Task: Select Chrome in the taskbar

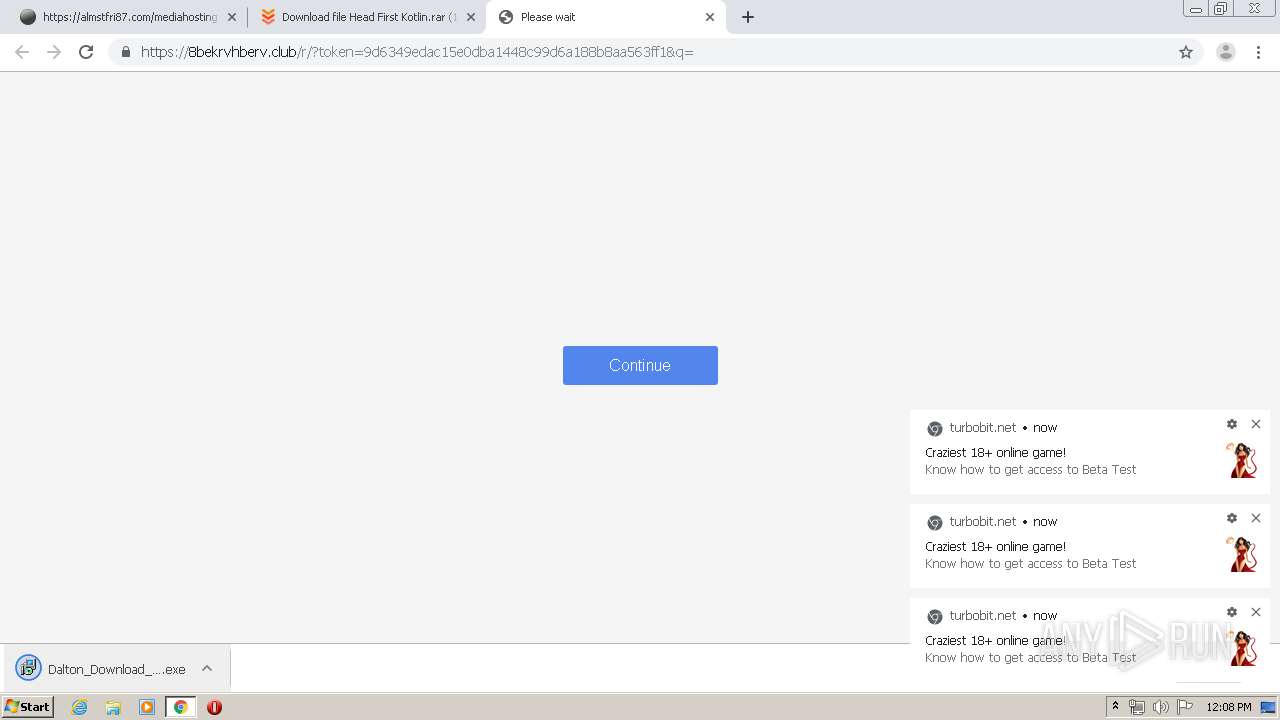Action: [180, 707]
